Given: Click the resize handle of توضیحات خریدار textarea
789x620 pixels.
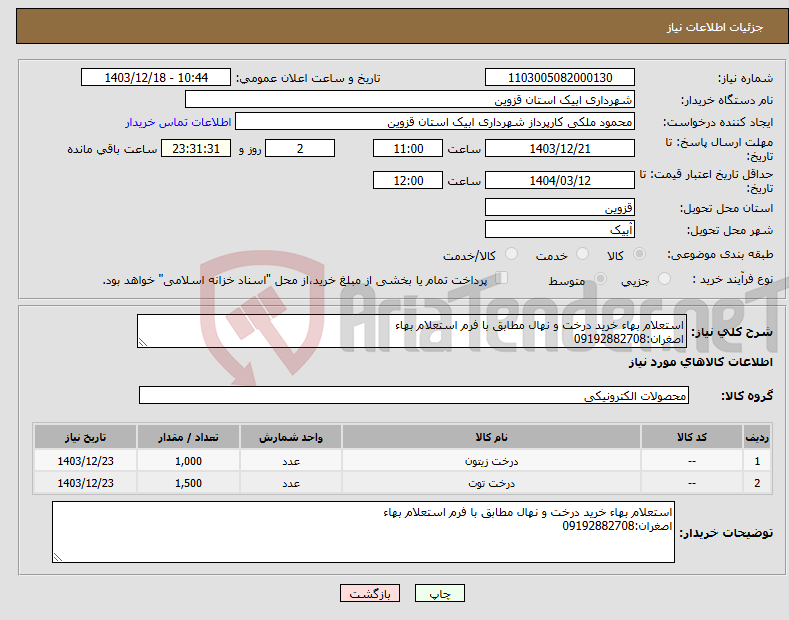Looking at the screenshot, I should point(58,557).
